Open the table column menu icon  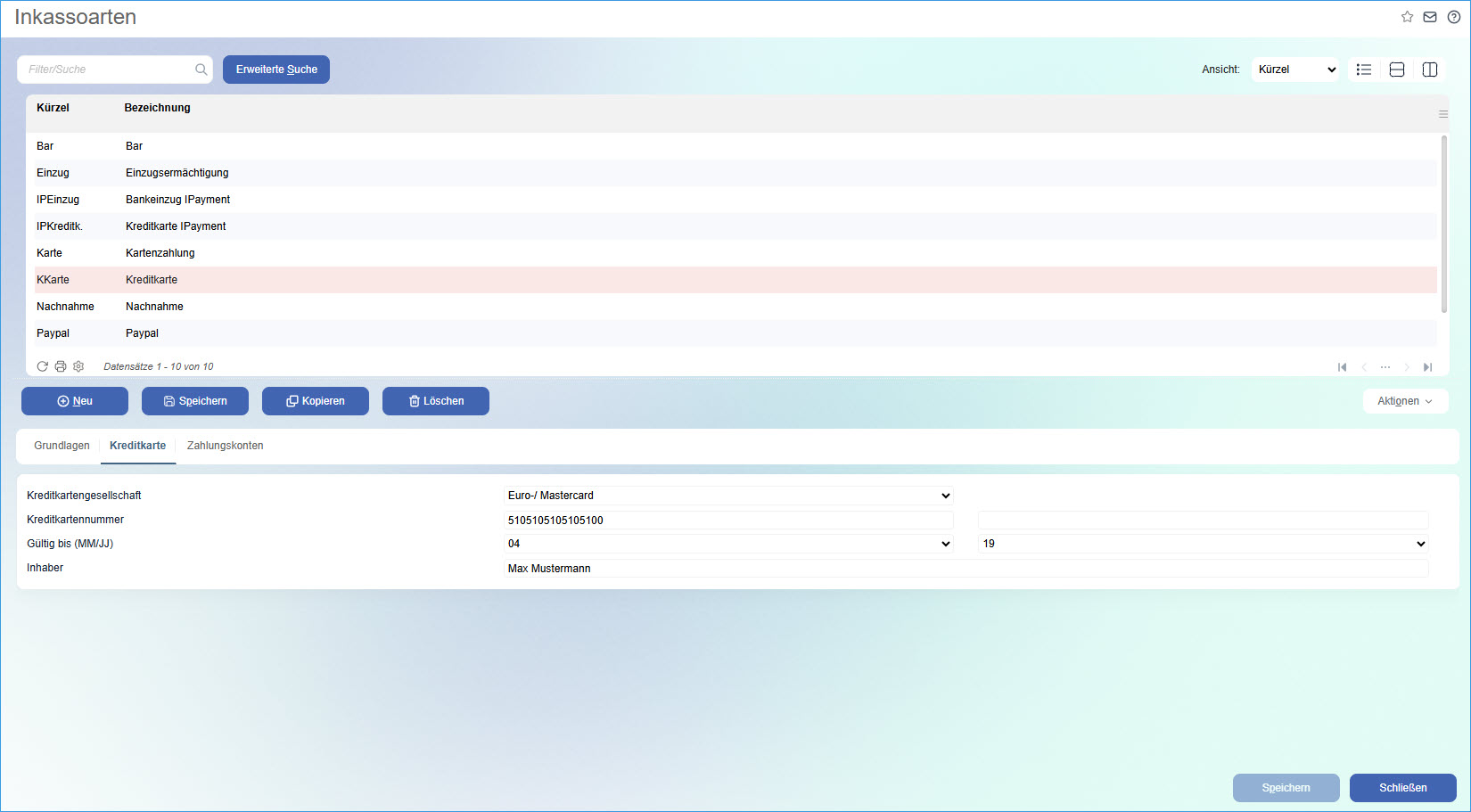click(1443, 114)
